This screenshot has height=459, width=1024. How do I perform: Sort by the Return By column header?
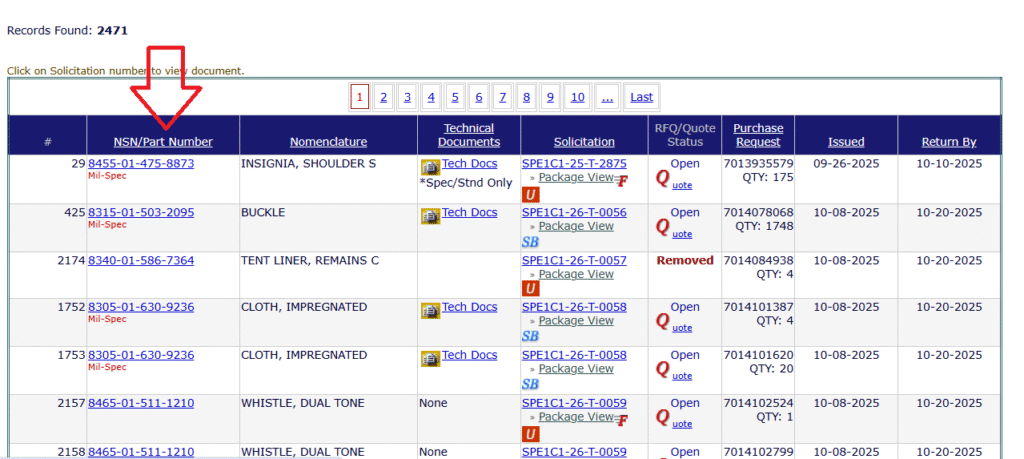948,142
